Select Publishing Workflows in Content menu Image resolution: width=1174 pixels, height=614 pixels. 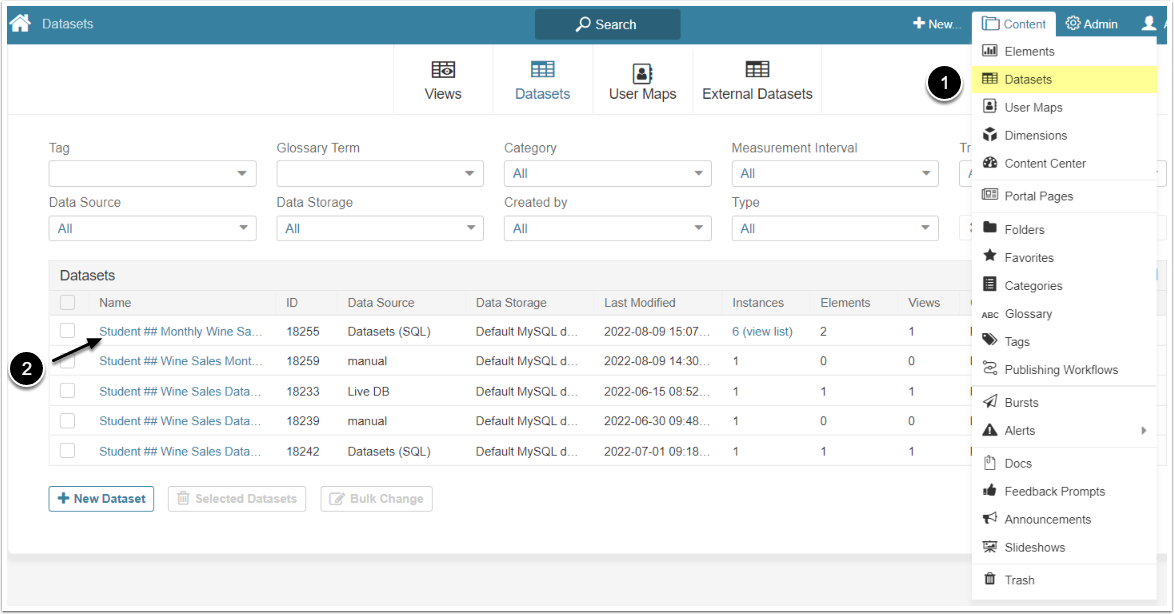pyautogui.click(x=1061, y=369)
